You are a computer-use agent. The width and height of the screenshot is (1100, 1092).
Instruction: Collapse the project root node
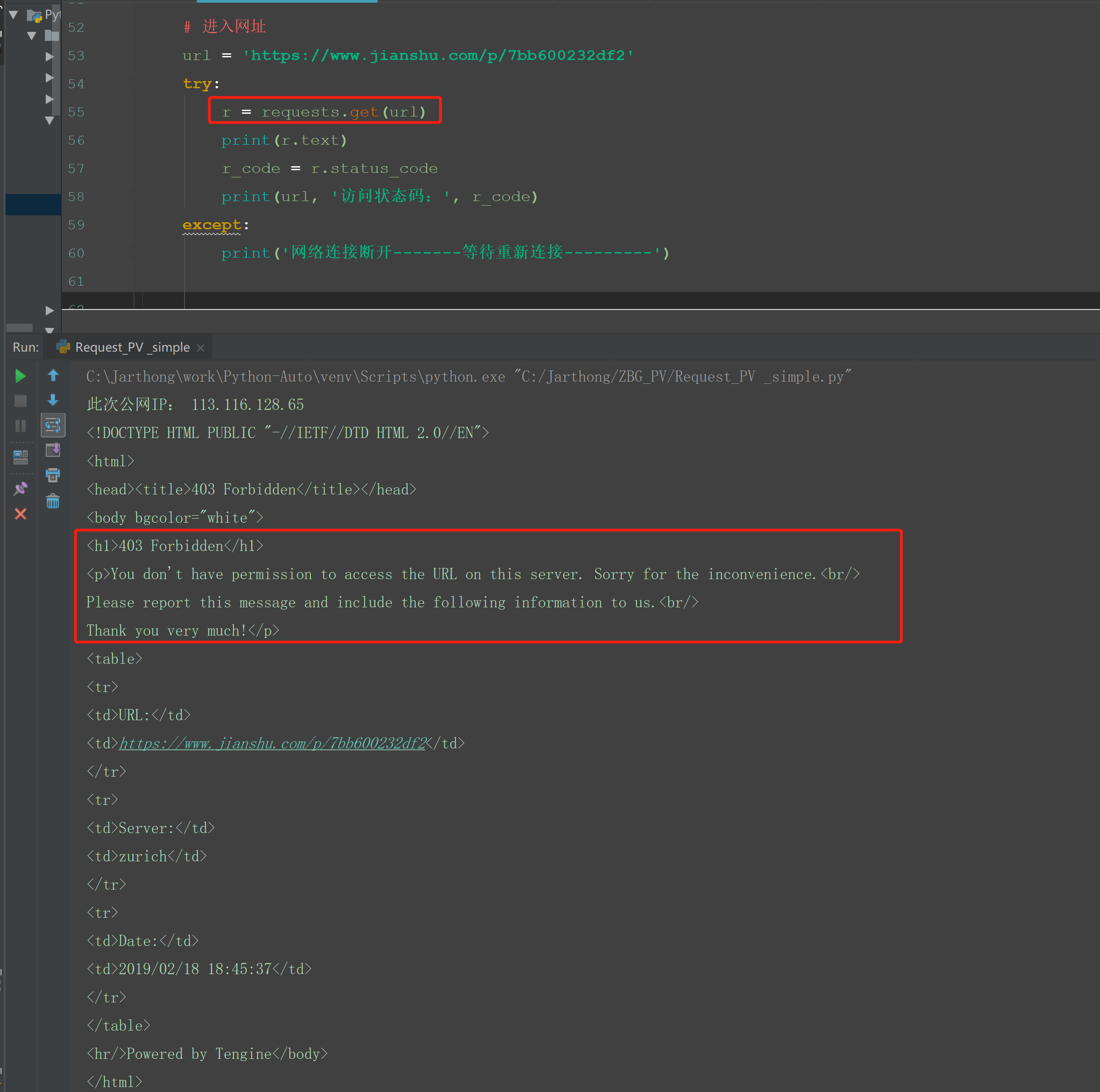pyautogui.click(x=13, y=15)
